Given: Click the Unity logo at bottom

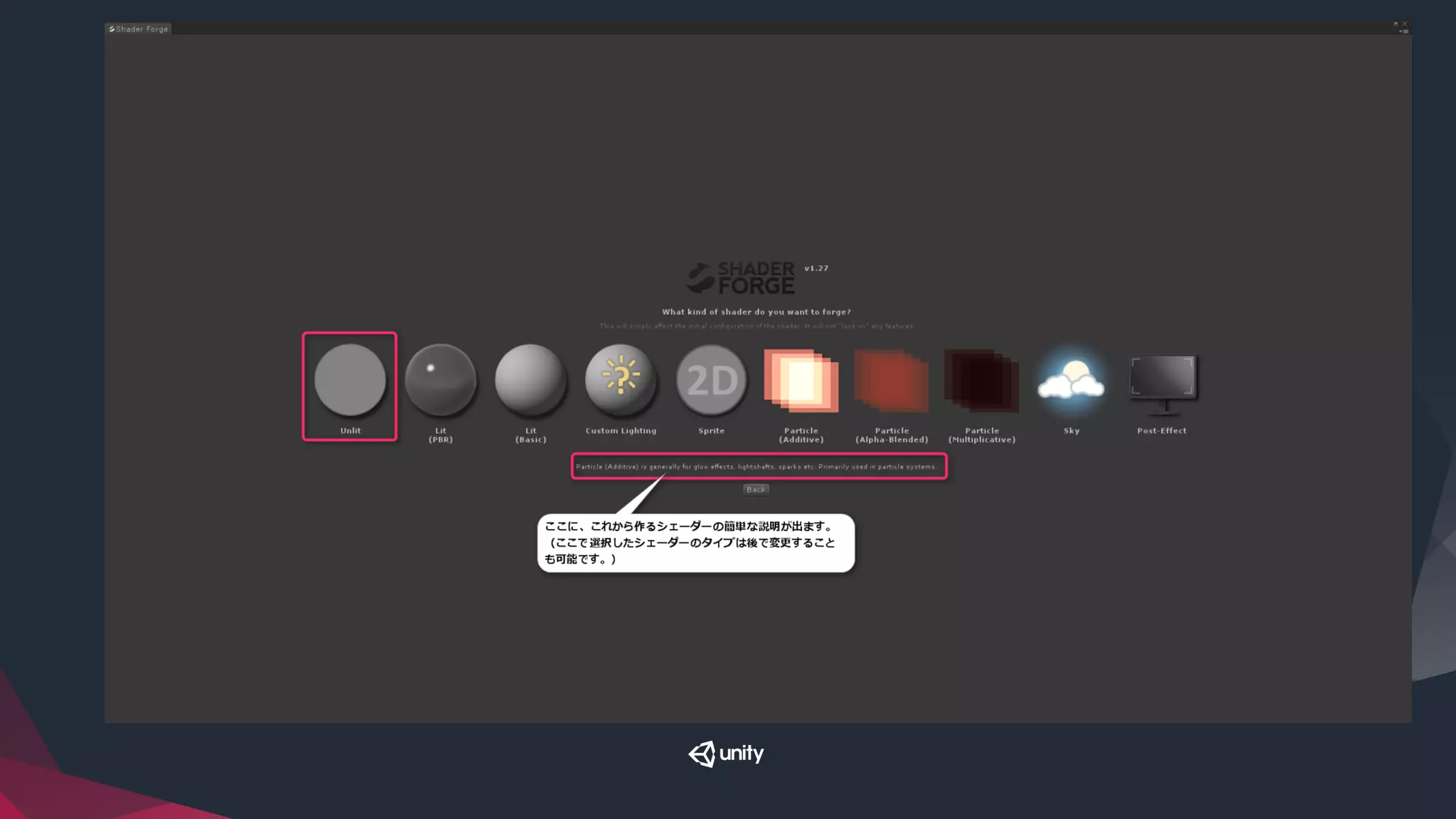Looking at the screenshot, I should tap(726, 754).
